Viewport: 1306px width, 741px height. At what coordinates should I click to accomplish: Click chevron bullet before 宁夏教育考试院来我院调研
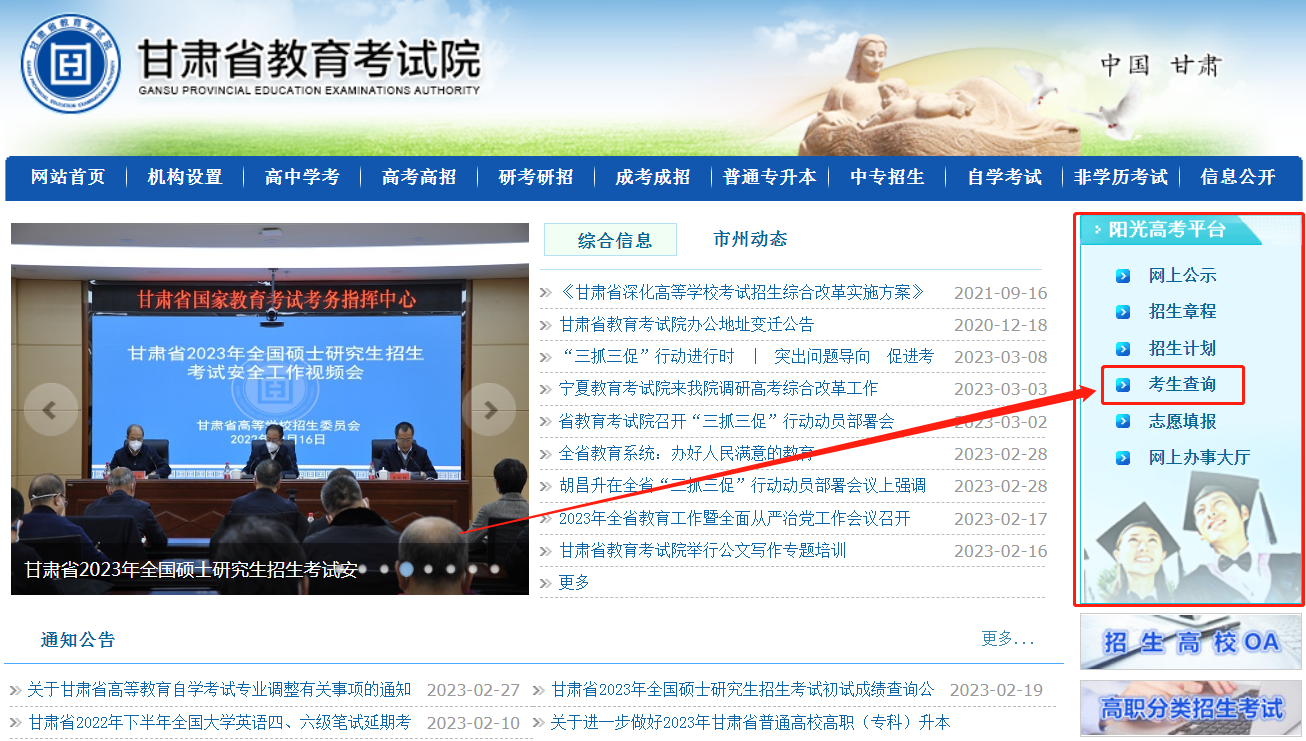click(546, 389)
